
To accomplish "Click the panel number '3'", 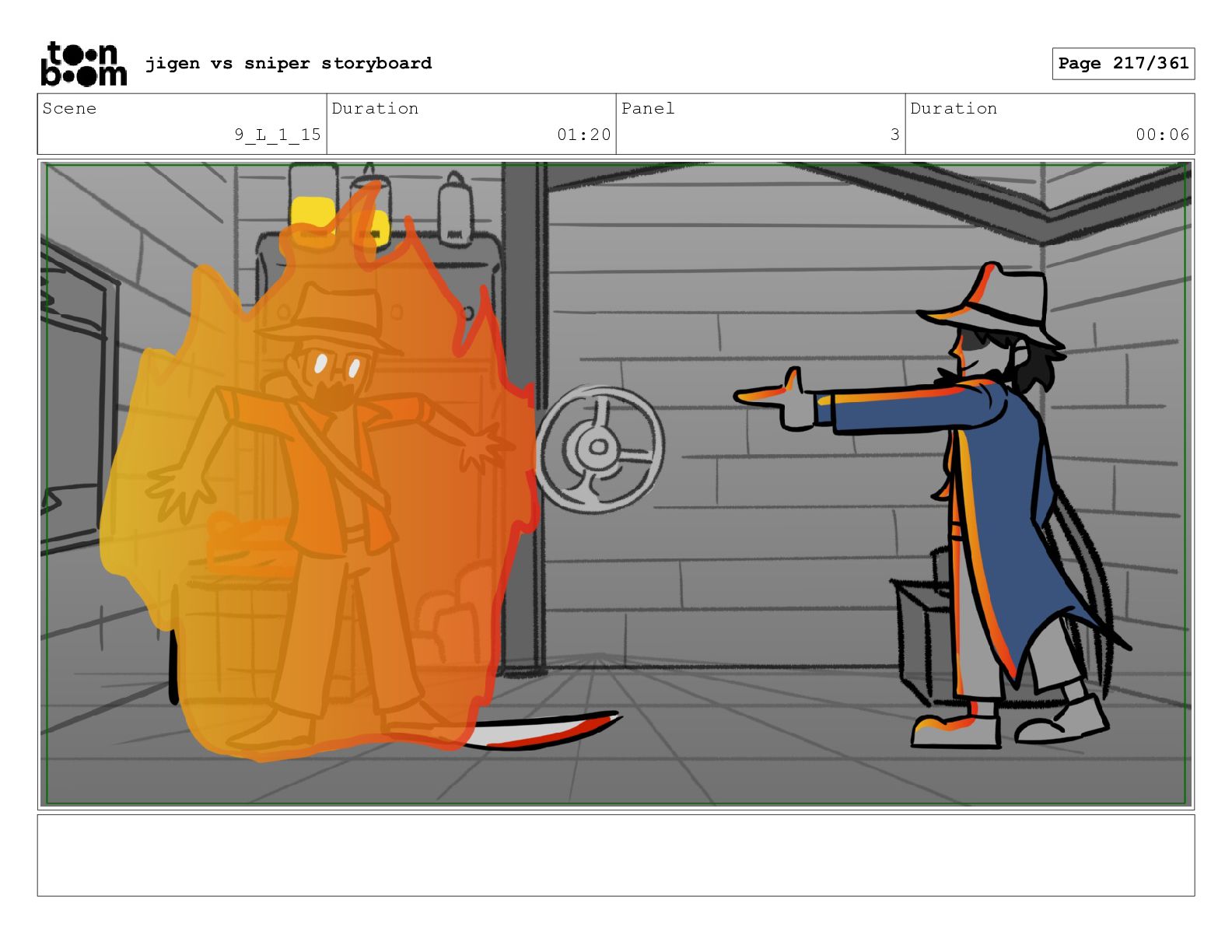I will [x=895, y=135].
